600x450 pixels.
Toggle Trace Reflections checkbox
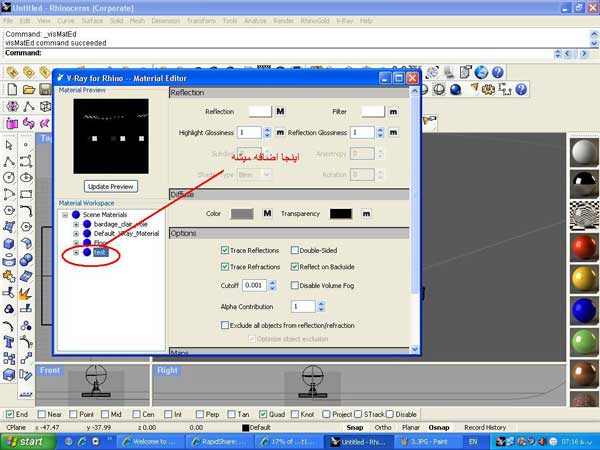(x=225, y=250)
